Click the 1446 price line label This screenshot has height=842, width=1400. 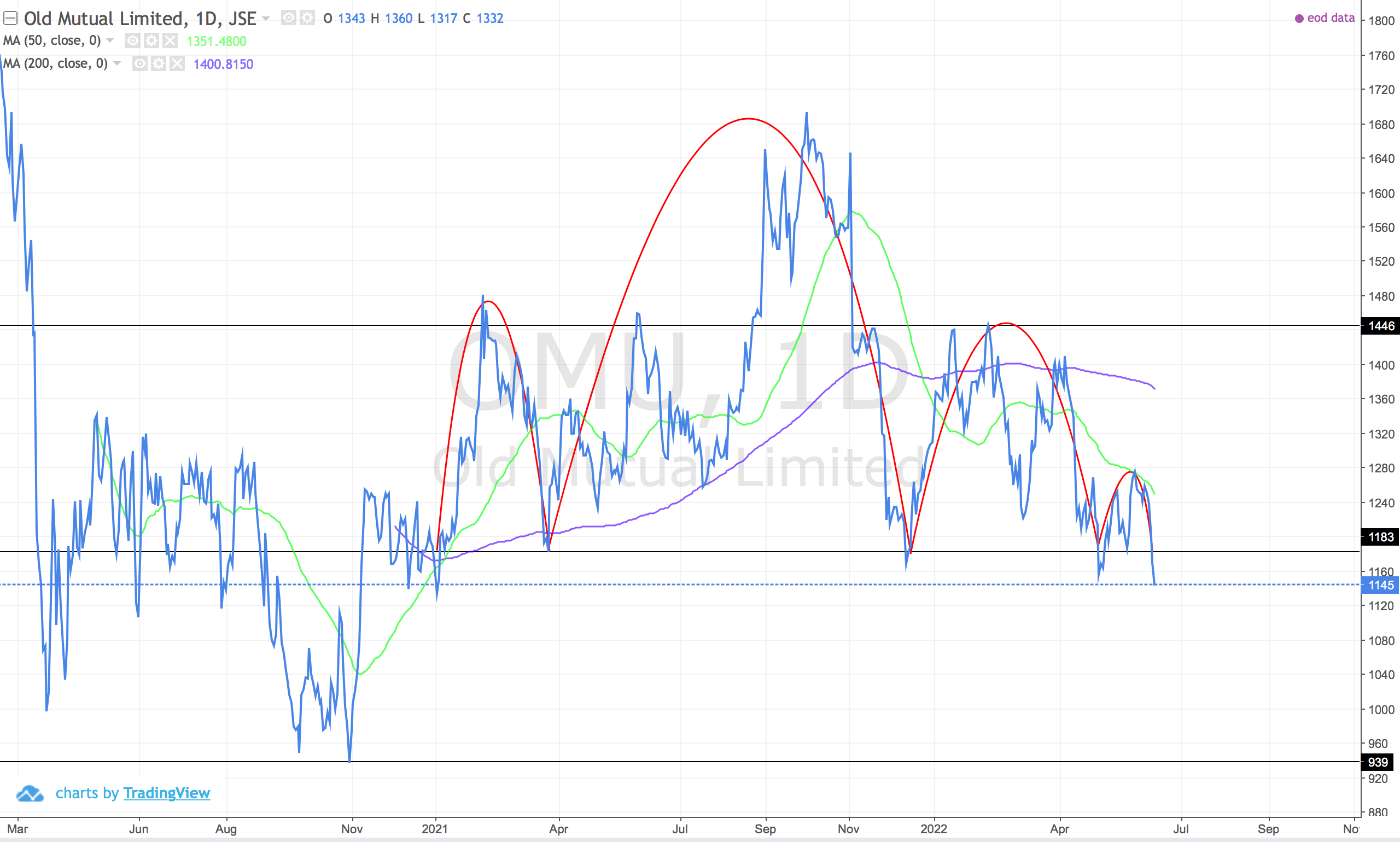1381,326
